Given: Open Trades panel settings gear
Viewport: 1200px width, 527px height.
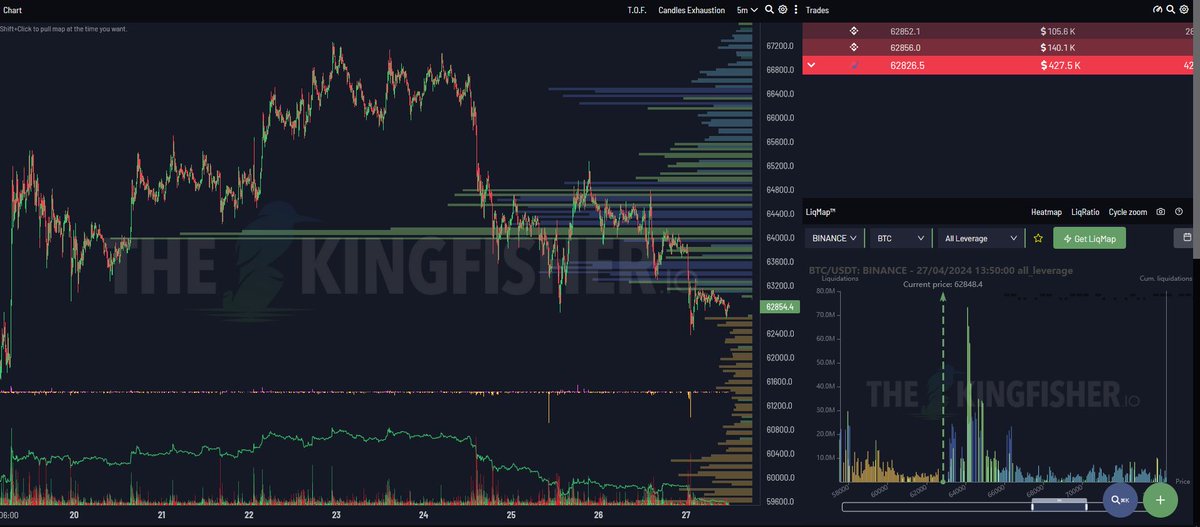Looking at the screenshot, I should [x=1183, y=9].
